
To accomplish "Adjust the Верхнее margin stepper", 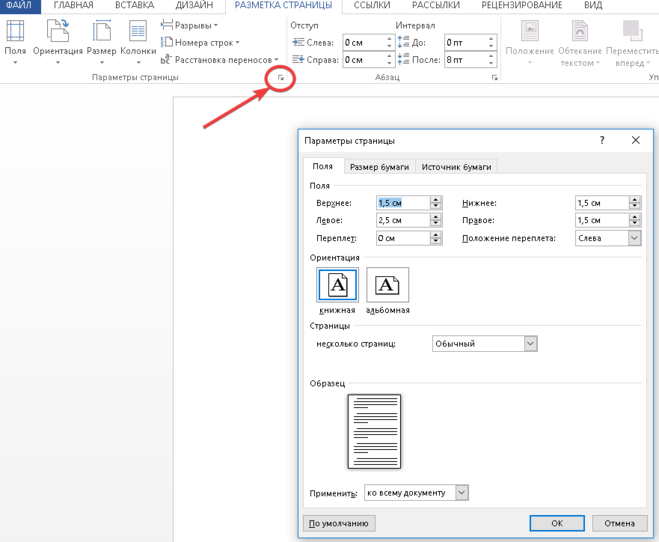I will click(436, 203).
